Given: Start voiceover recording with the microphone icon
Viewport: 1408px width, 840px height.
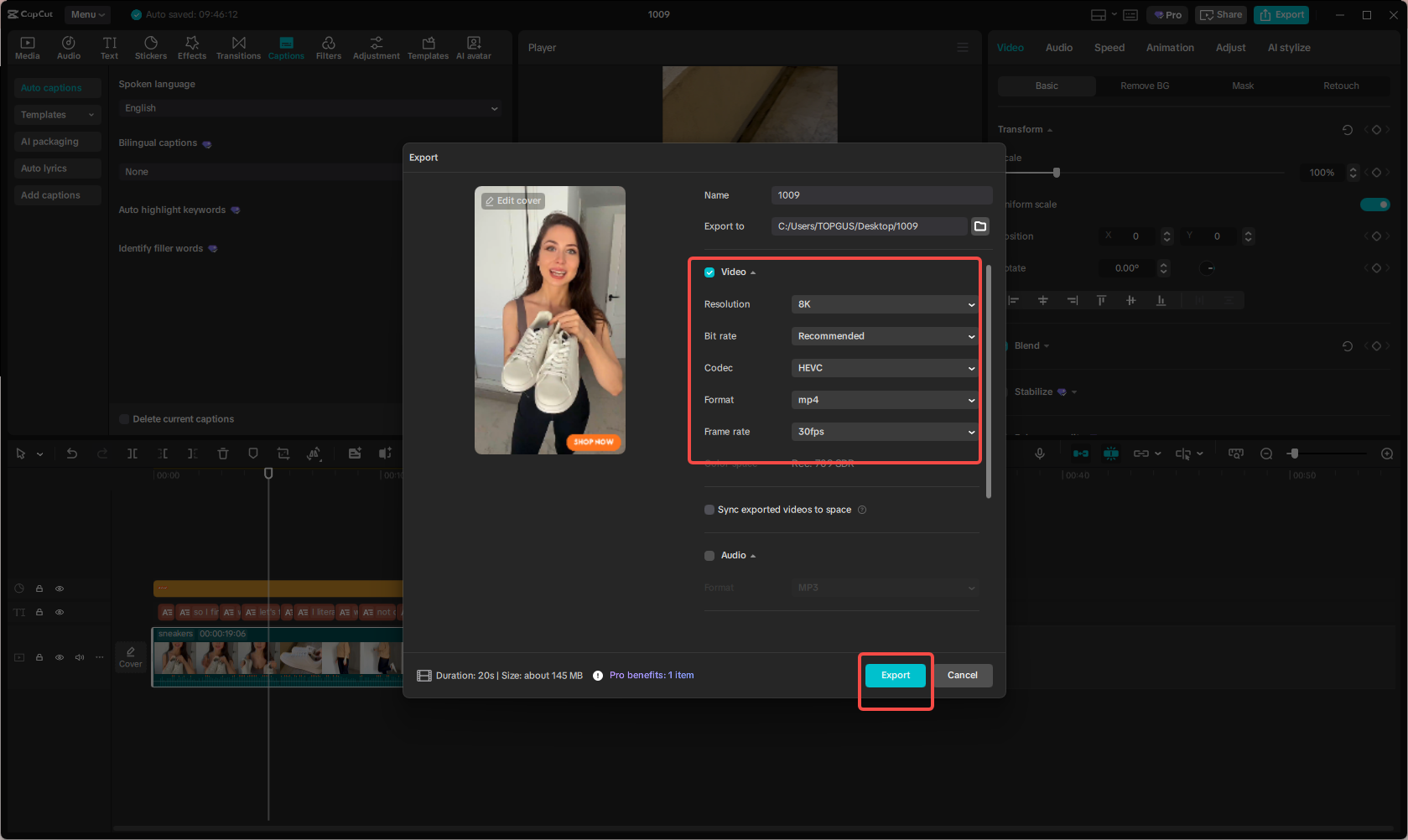Looking at the screenshot, I should (x=1040, y=453).
